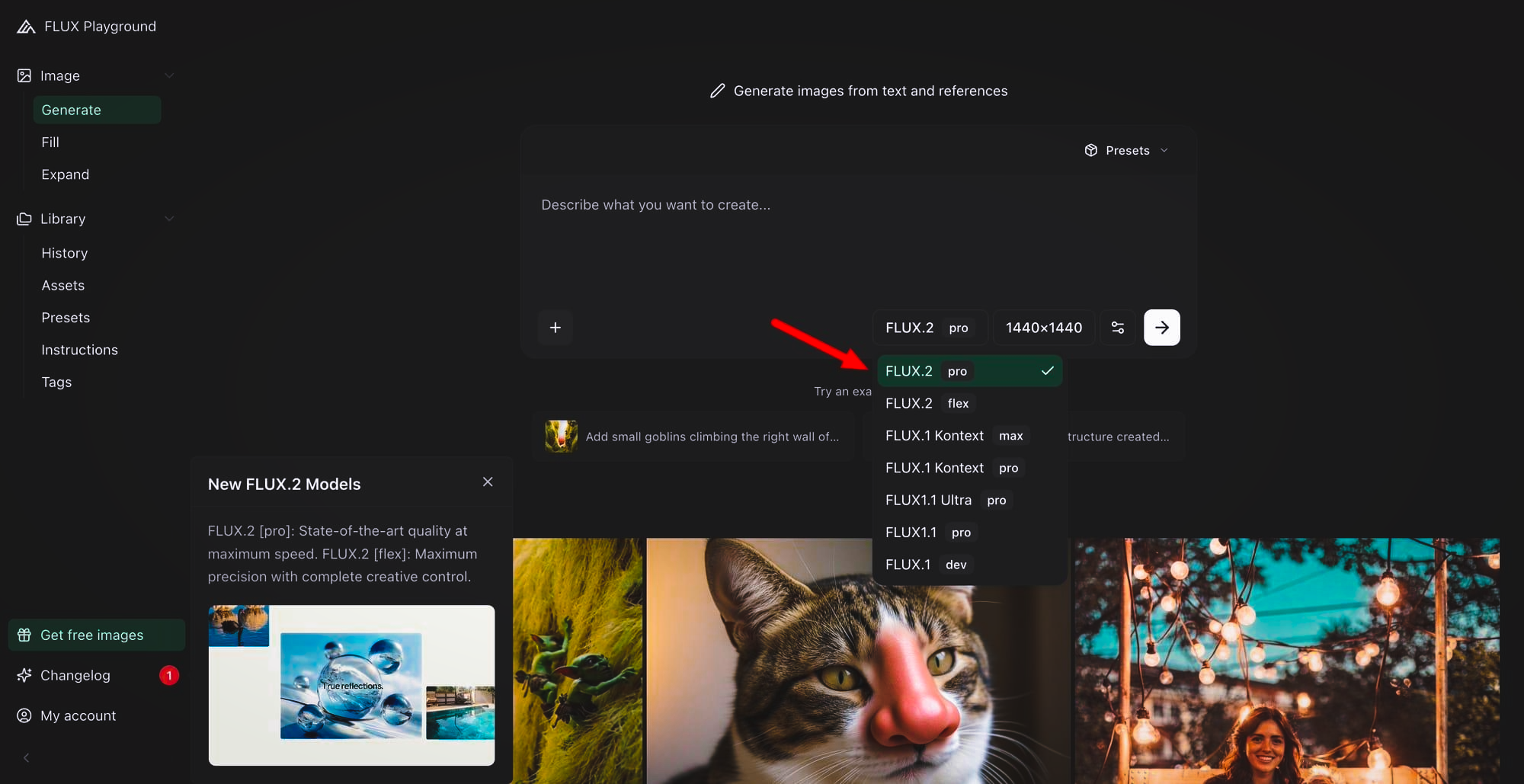
Task: Click the FLUX Playground logo icon
Action: click(26, 27)
